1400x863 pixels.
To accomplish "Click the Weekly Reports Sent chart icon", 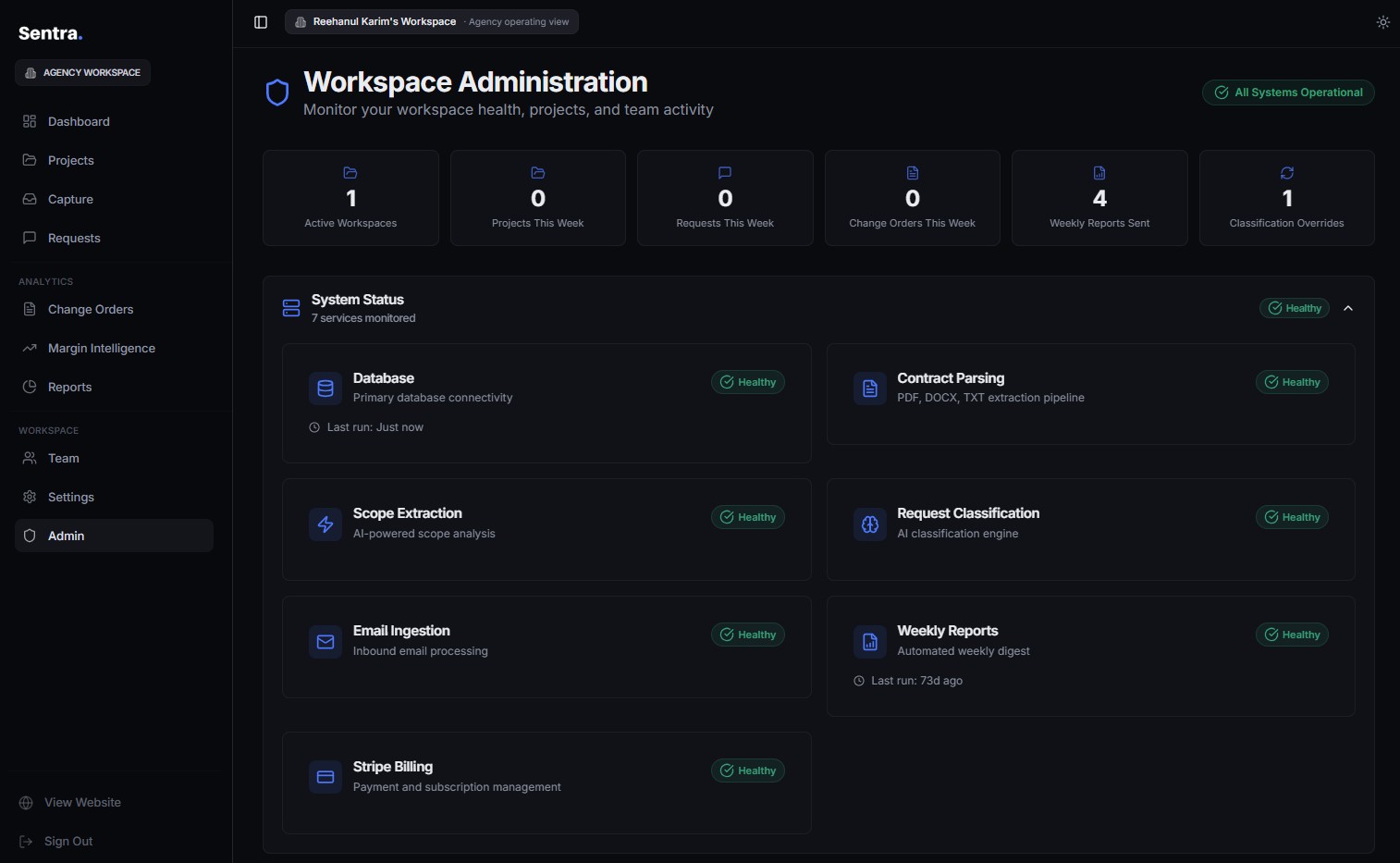I will (1099, 173).
